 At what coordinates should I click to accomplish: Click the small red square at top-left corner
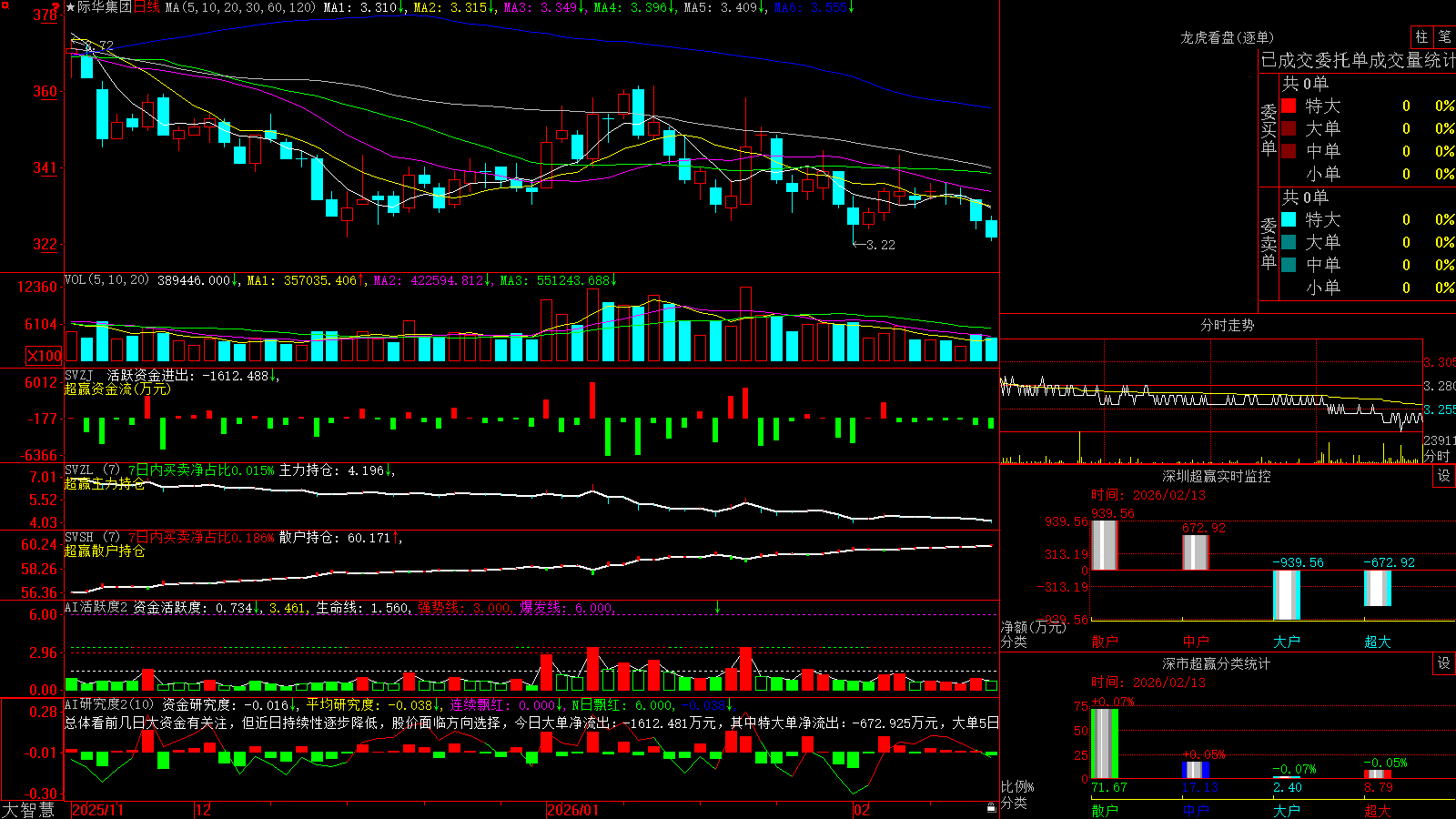[3, 3]
